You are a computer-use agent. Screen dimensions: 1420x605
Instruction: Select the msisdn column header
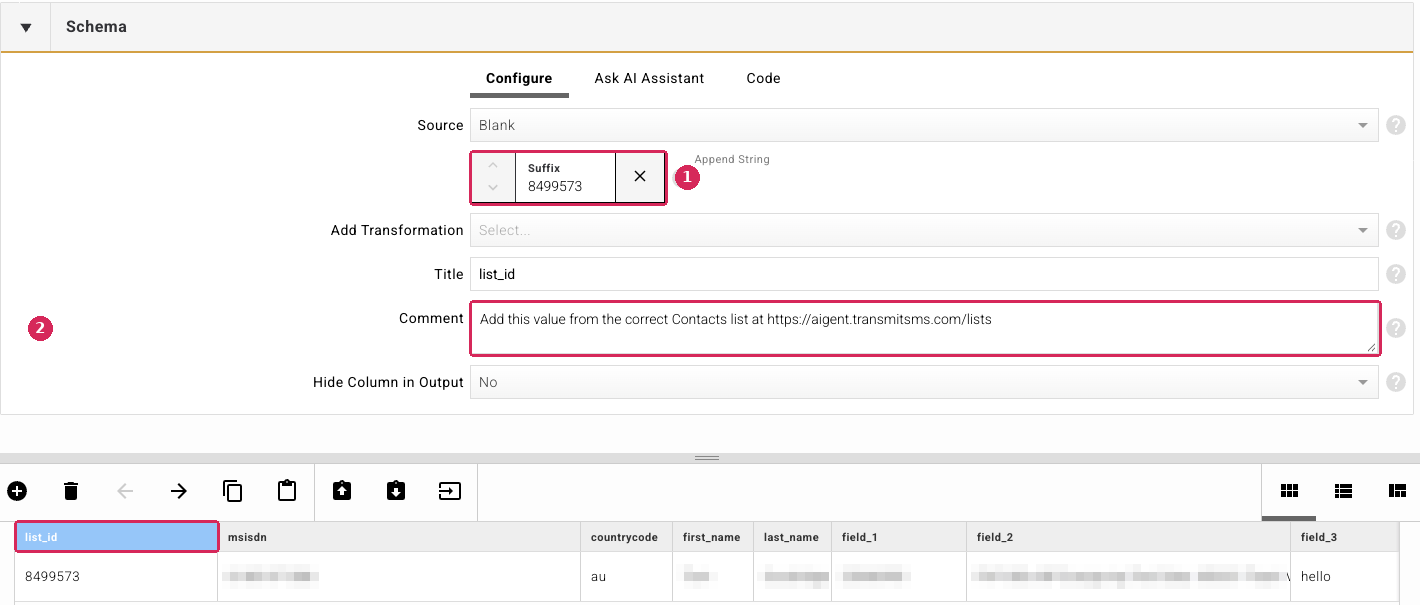coord(398,537)
